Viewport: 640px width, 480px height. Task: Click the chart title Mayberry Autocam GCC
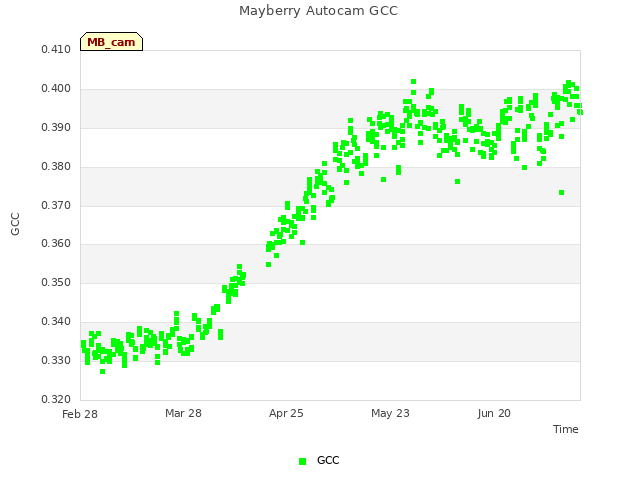coord(318,11)
